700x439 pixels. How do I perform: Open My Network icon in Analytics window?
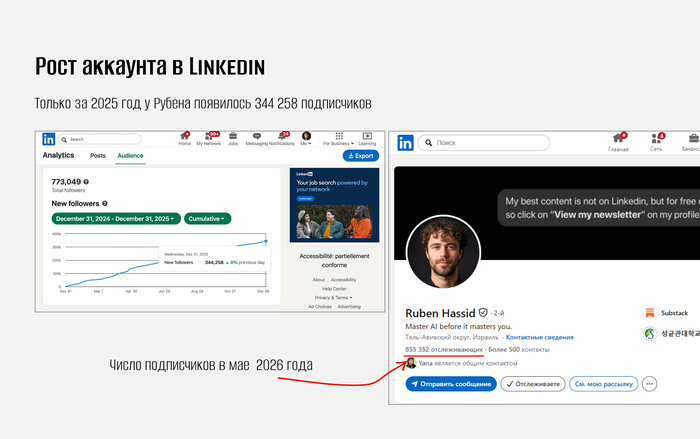pyautogui.click(x=209, y=138)
